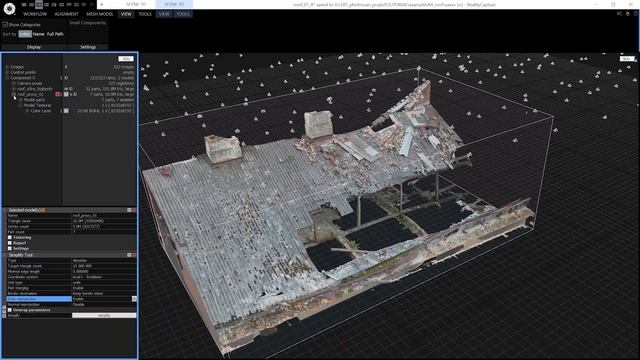Switch to the ALIGNMENT ribbon tab

tap(66, 14)
